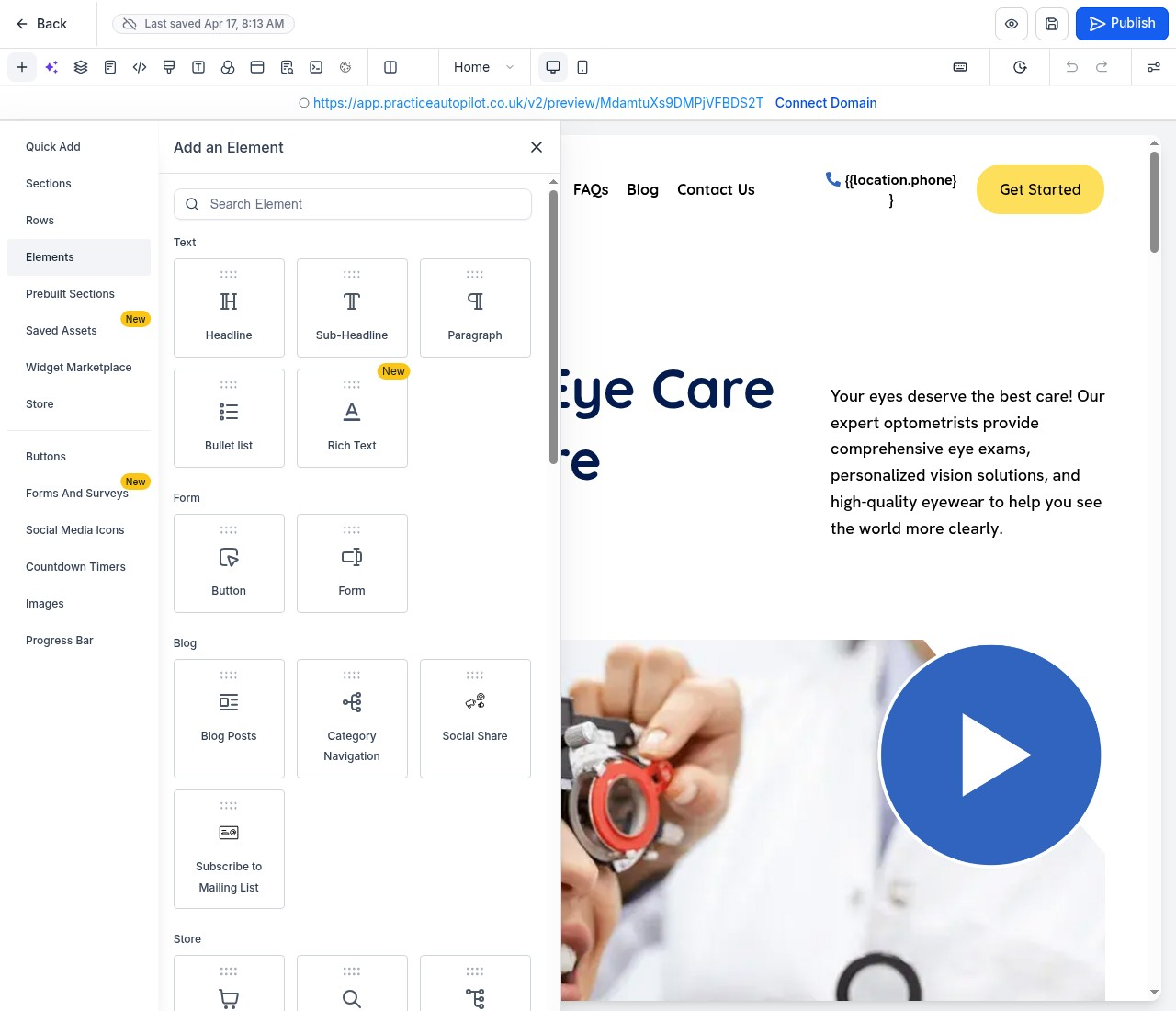
Task: Open the Blog nav link
Action: pos(642,189)
